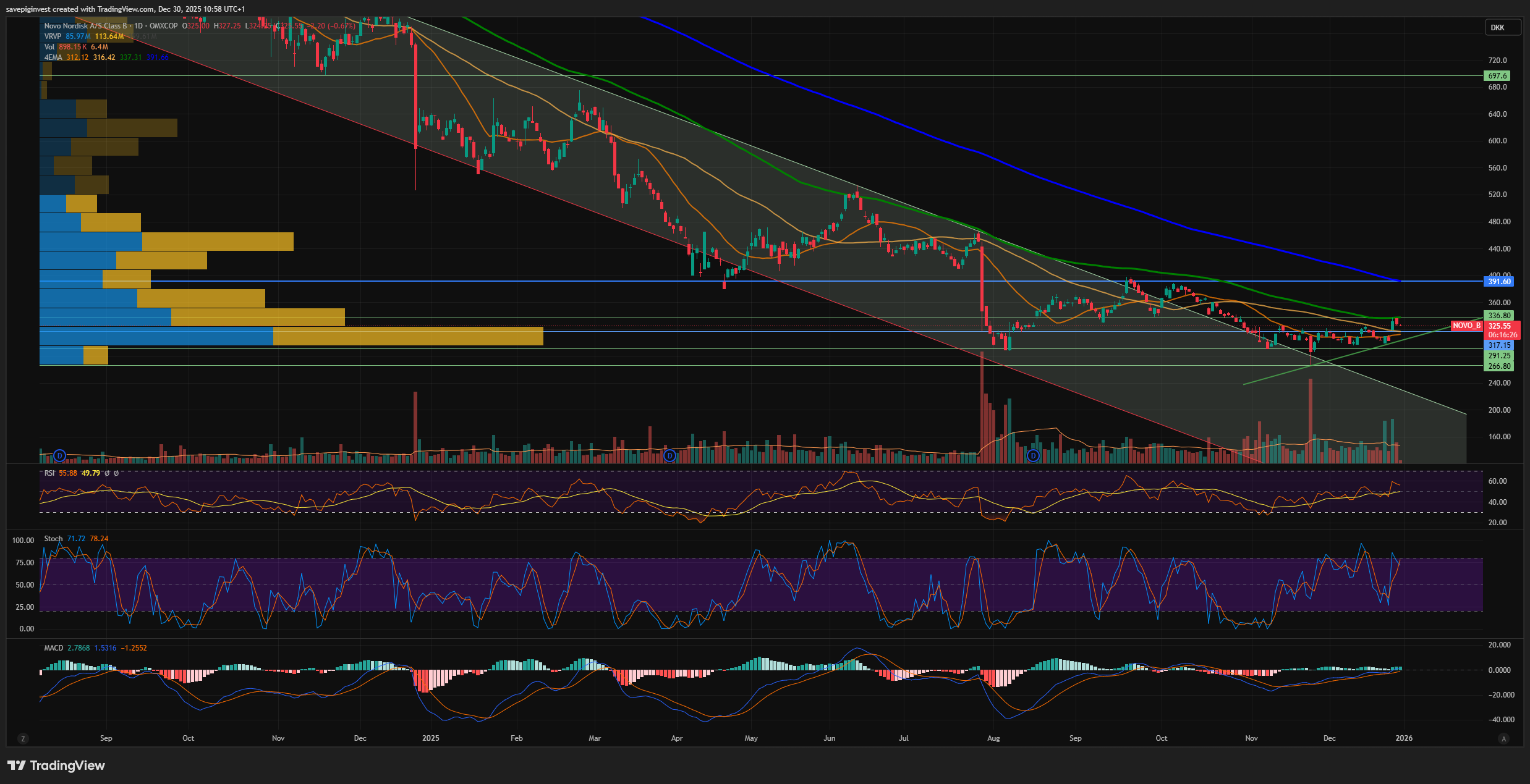Screen dimensions: 1530x784
Task: Toggle auto-scale with the 'A' button
Action: click(1503, 738)
